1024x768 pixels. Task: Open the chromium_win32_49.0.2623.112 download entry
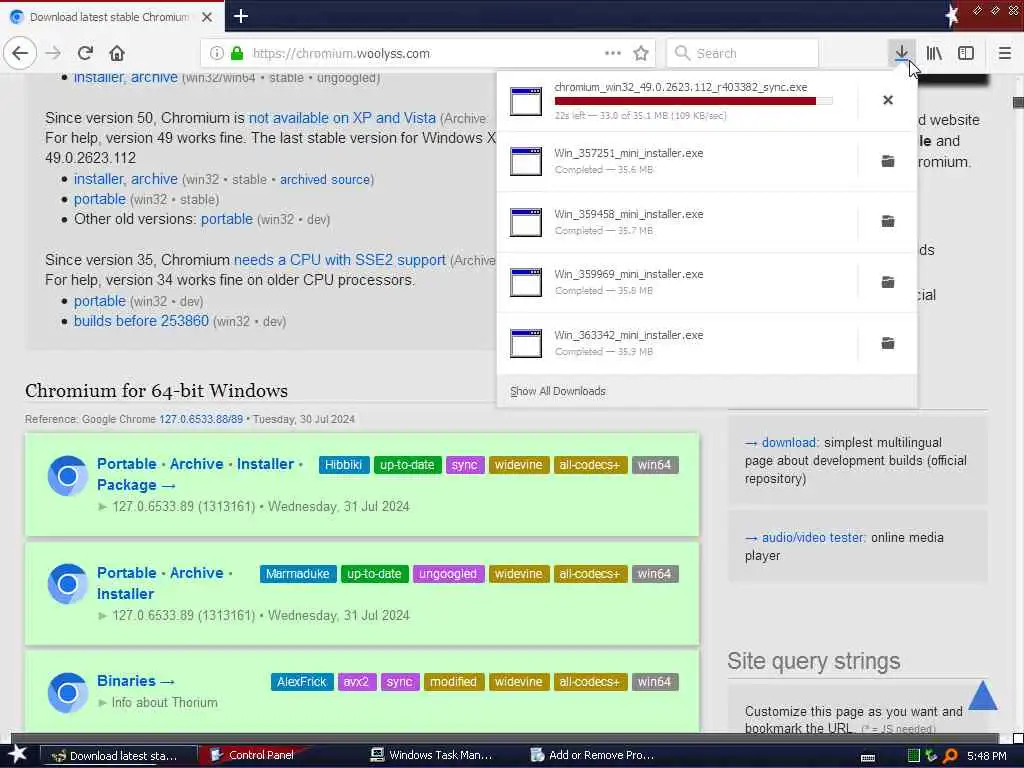(x=677, y=101)
